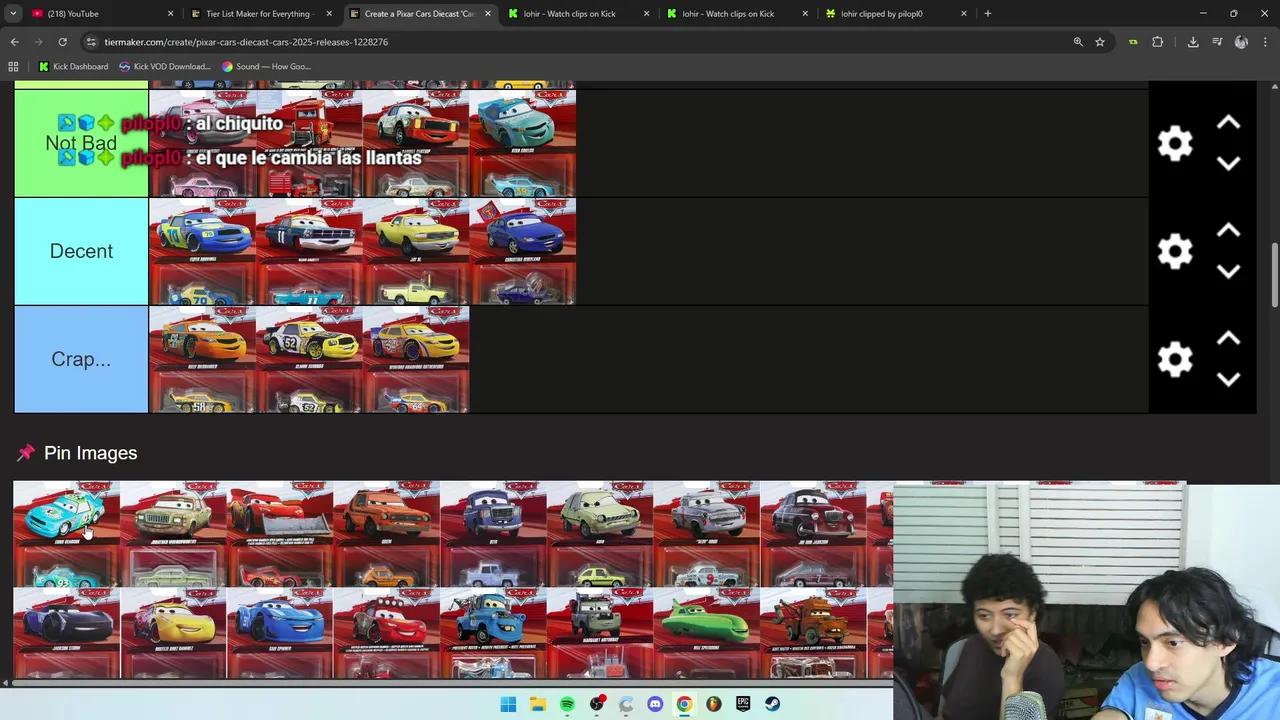Bookmark this page with the star
Screen dimensions: 1280x720
pos(1100,42)
